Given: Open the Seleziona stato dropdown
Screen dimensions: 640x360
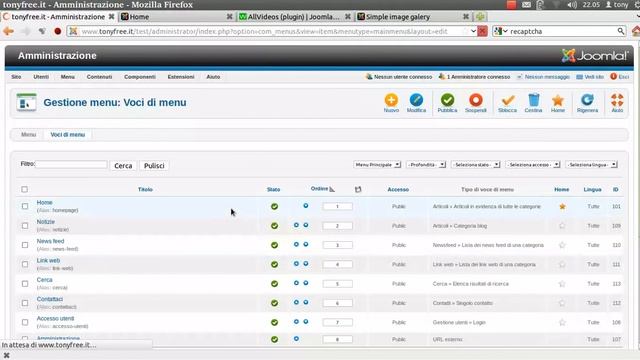Looking at the screenshot, I should click(x=476, y=164).
